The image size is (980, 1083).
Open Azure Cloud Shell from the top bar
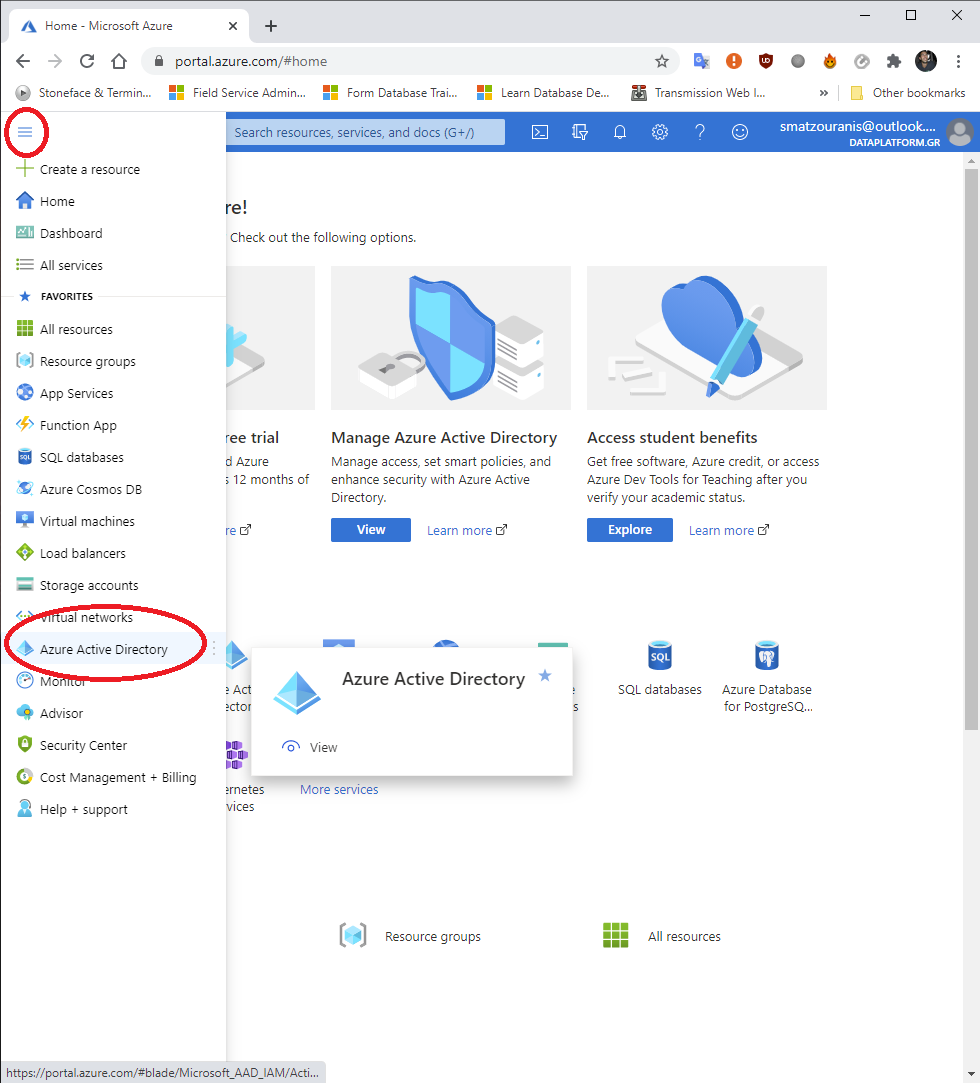click(540, 131)
